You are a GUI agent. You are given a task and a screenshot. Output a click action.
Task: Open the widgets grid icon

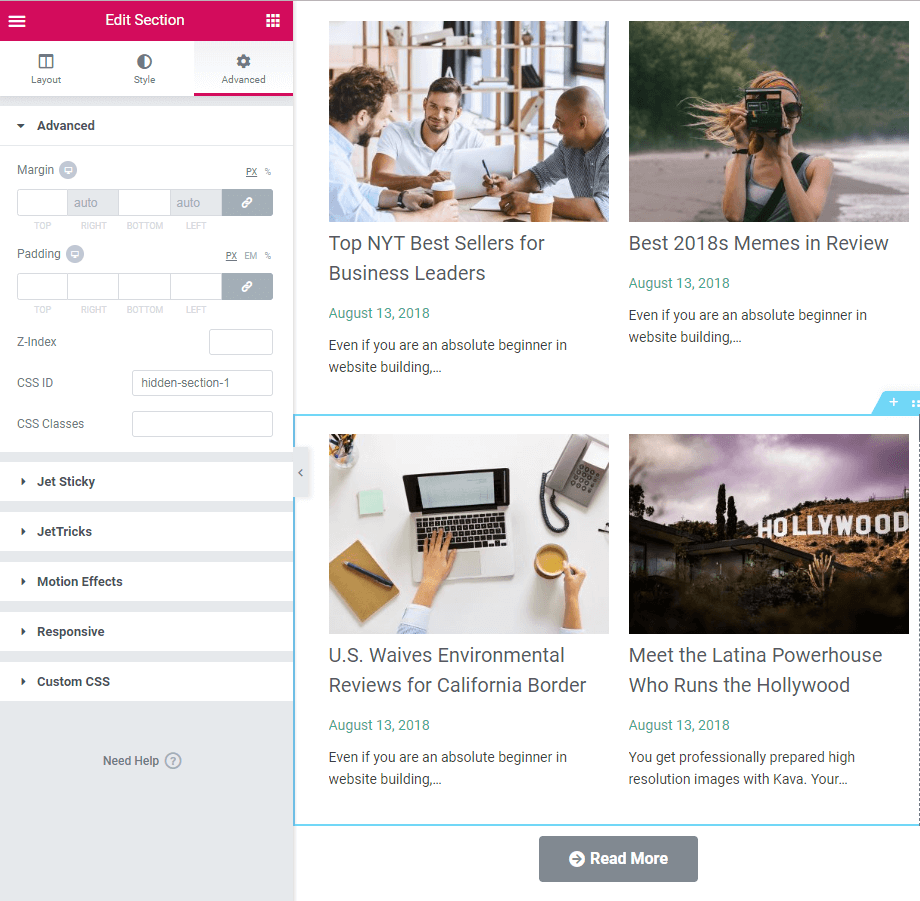click(x=273, y=21)
